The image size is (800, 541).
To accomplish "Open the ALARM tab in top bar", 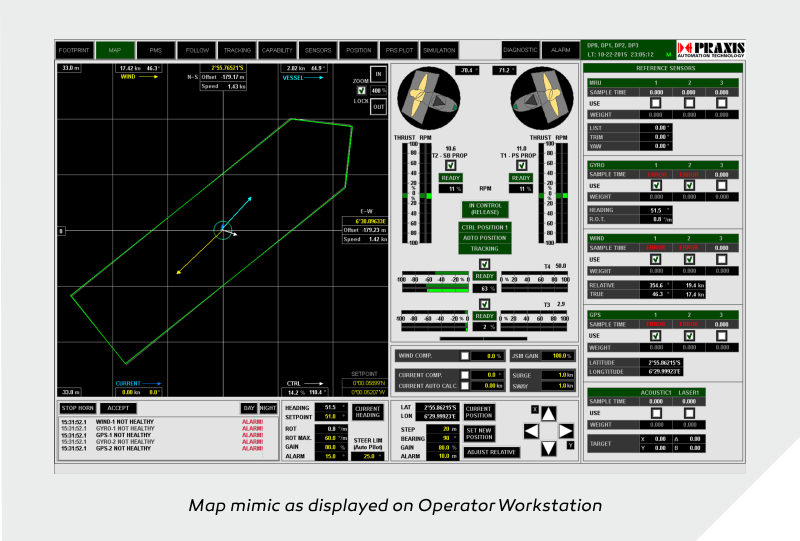I will pos(560,50).
